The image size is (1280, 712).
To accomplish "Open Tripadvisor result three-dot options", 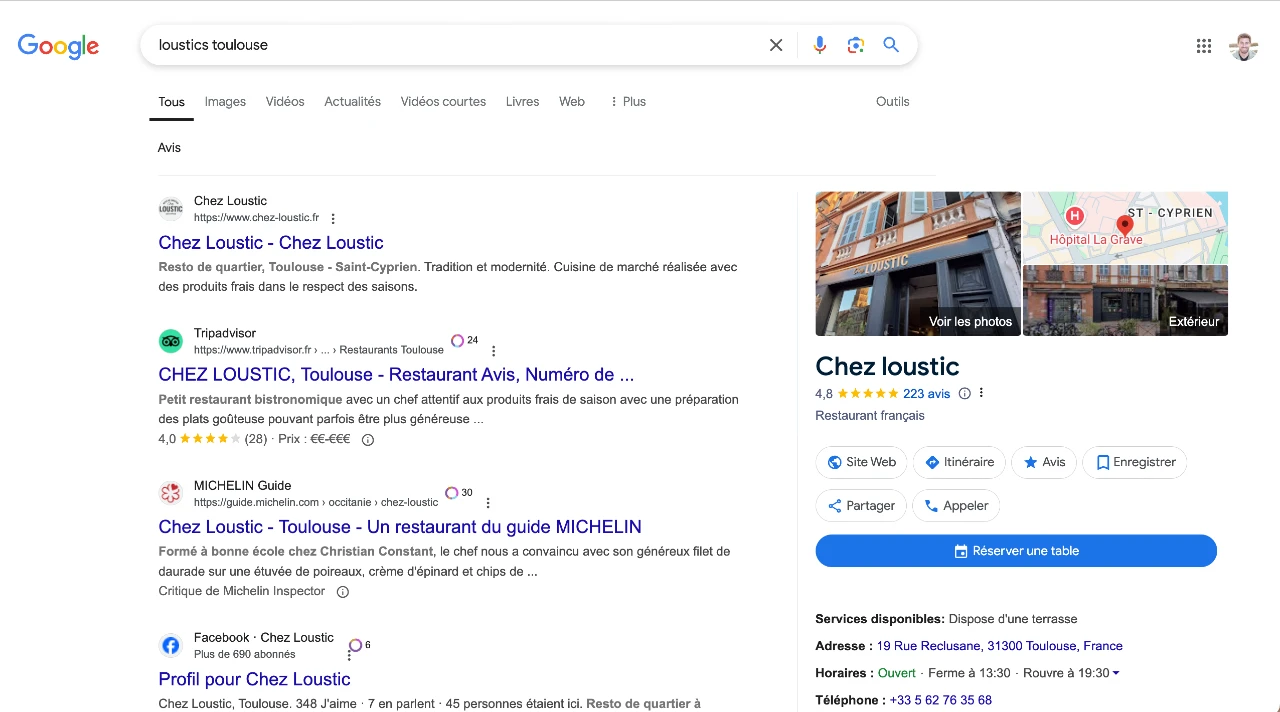I will click(493, 351).
